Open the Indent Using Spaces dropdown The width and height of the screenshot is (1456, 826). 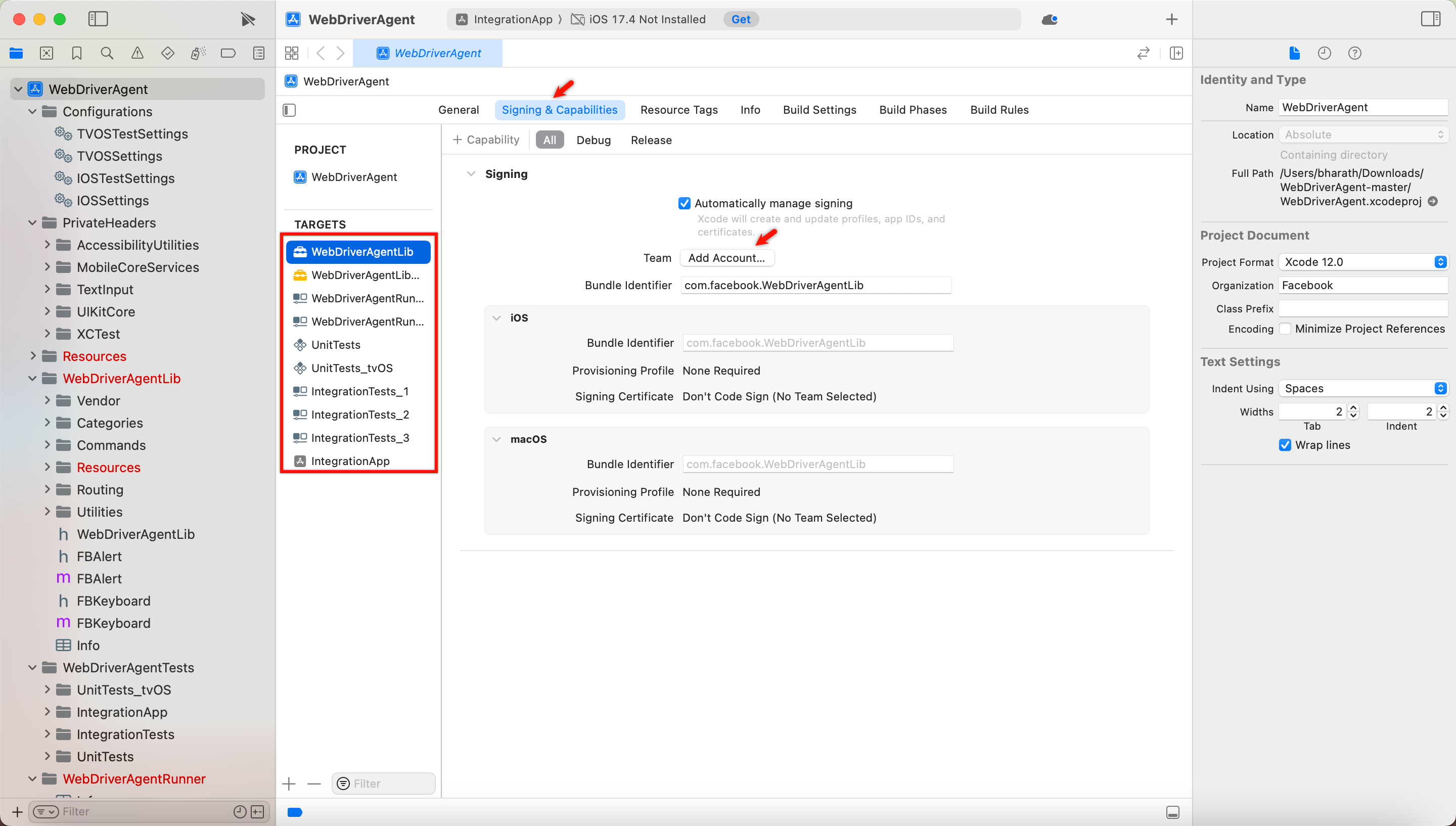pos(1362,389)
